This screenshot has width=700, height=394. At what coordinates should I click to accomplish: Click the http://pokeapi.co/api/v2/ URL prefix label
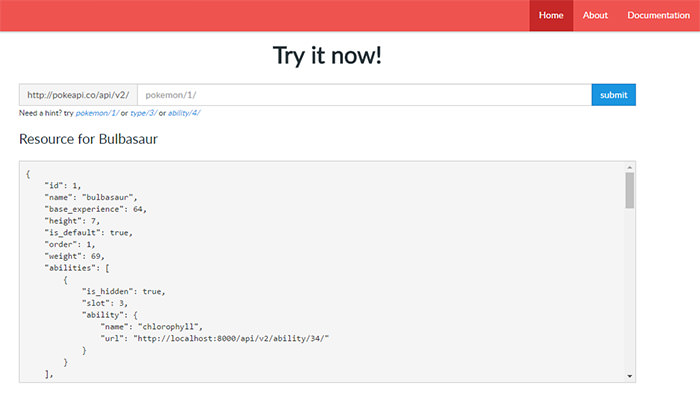pos(78,95)
